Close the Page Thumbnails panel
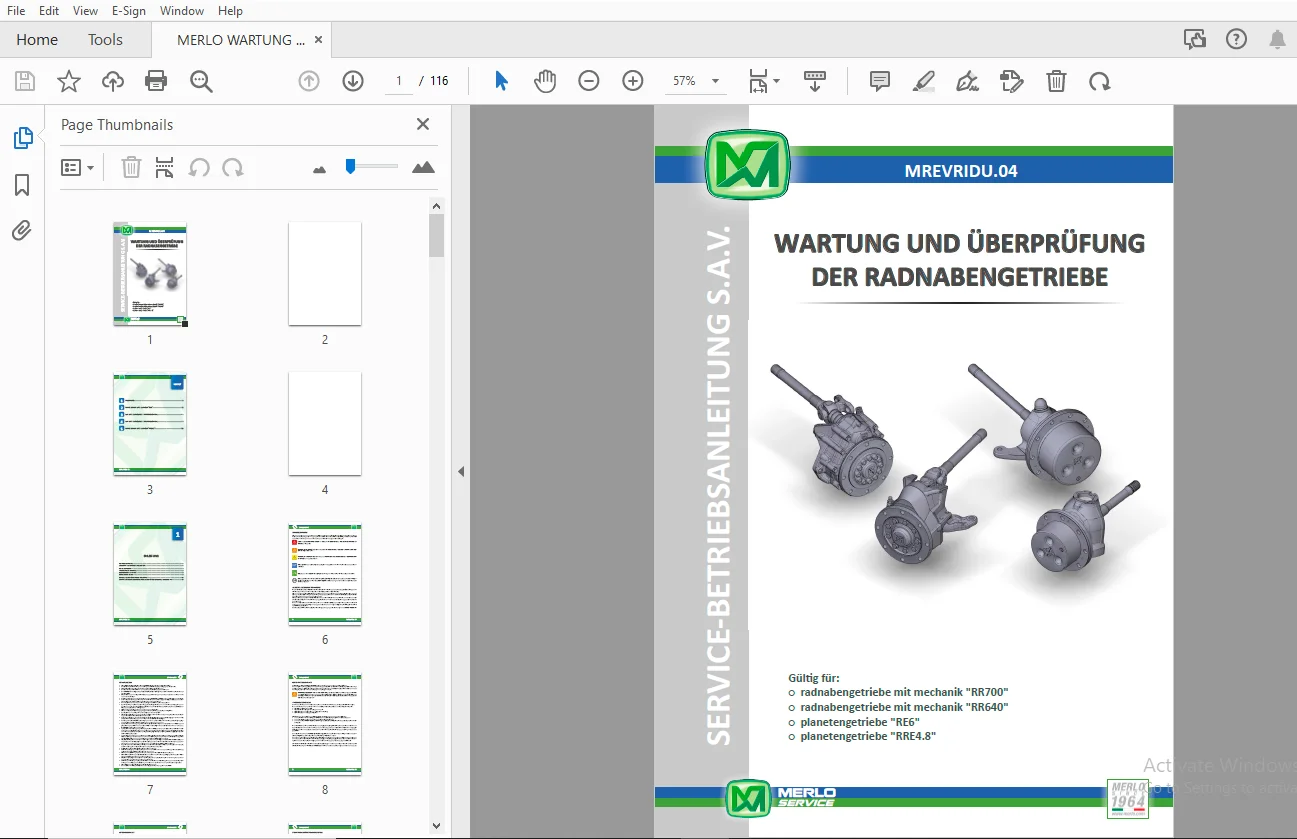Screen dimensions: 1297x839 coord(423,124)
